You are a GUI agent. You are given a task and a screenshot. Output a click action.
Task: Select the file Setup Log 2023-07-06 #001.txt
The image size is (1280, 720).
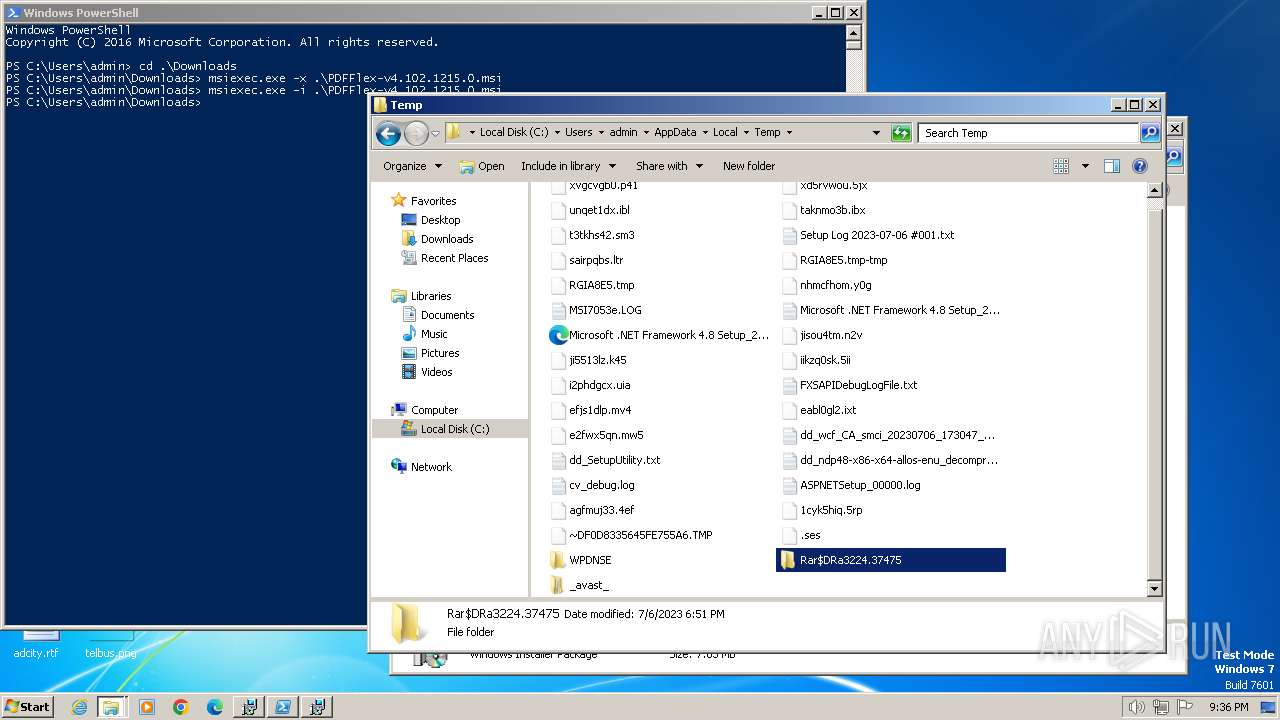(877, 235)
